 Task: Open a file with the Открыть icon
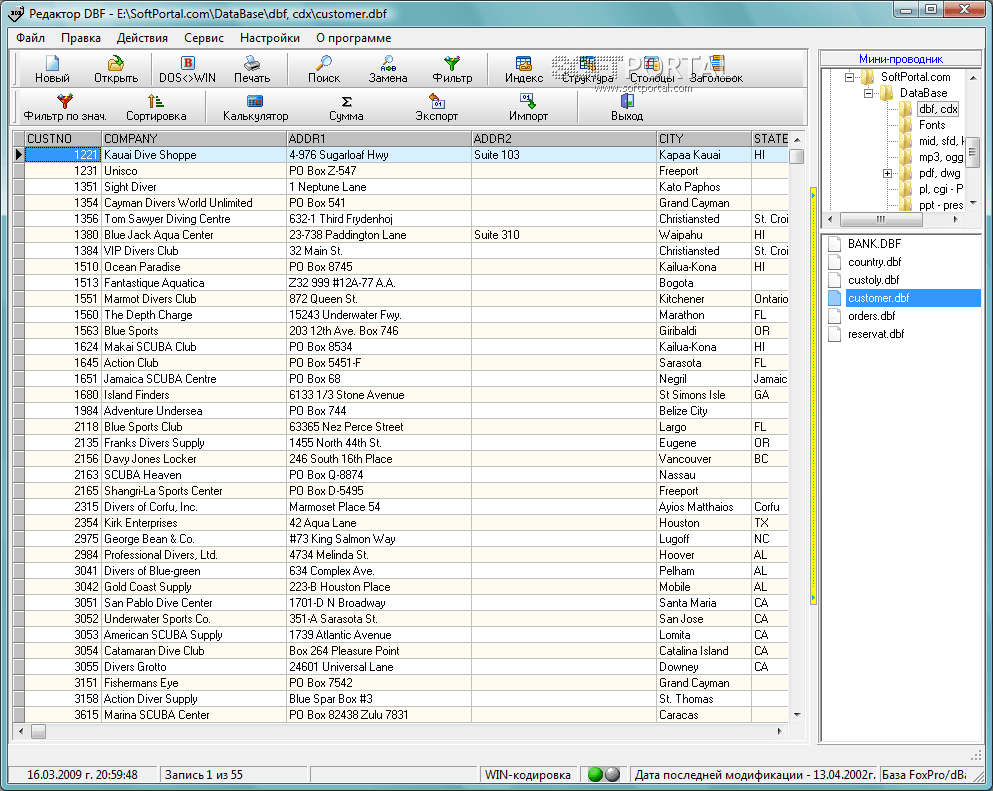point(116,64)
